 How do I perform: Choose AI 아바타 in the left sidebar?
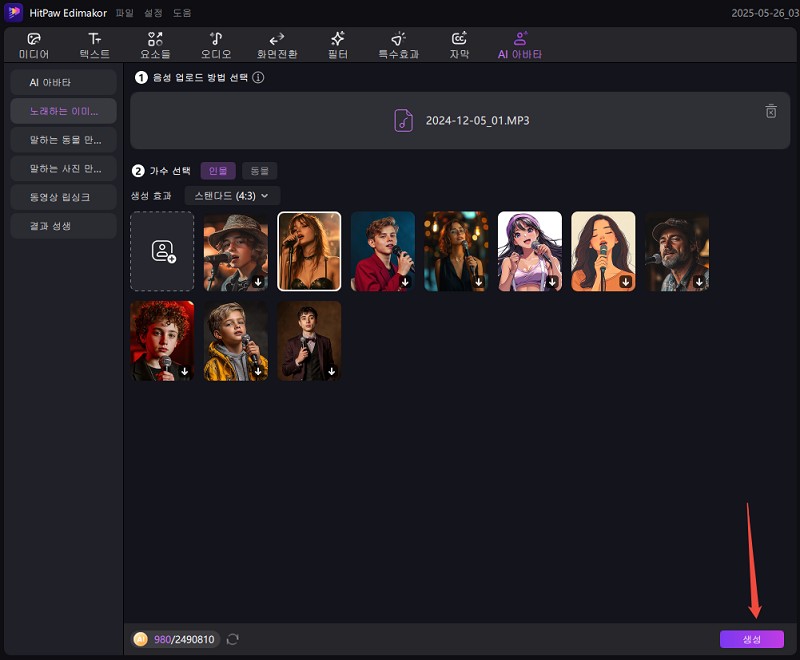[x=63, y=83]
